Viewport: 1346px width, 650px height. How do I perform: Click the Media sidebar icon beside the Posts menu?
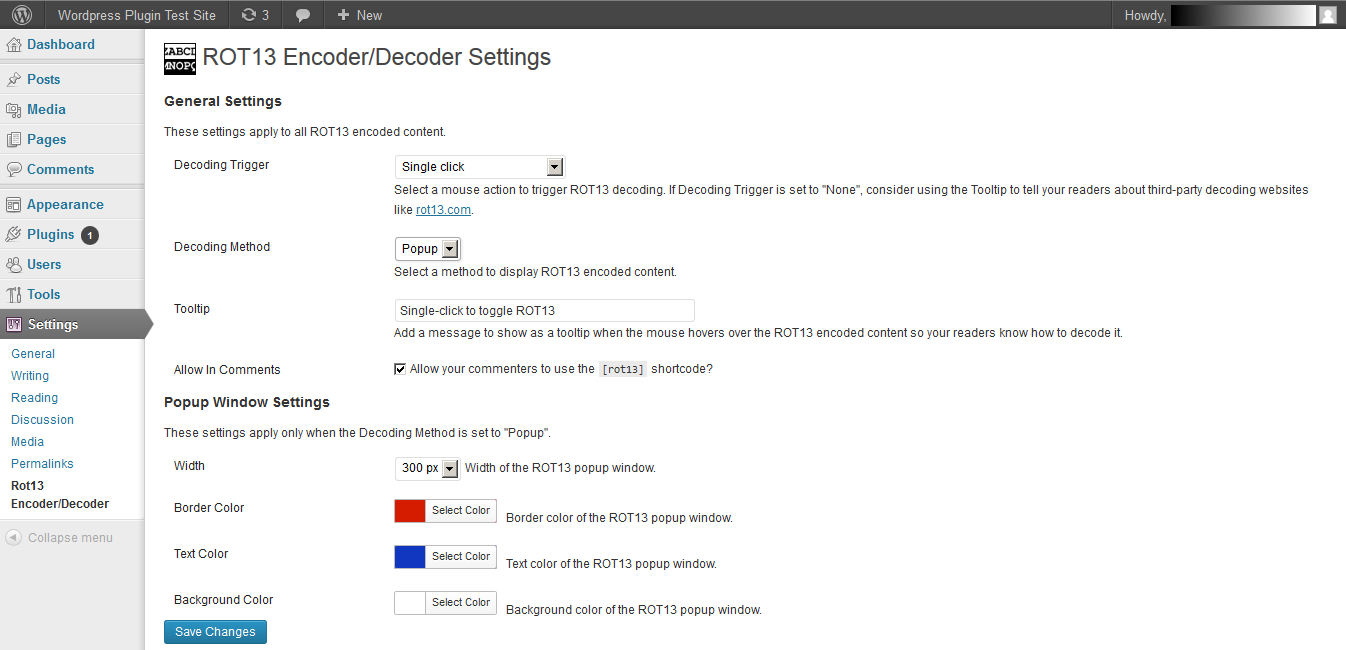point(14,109)
